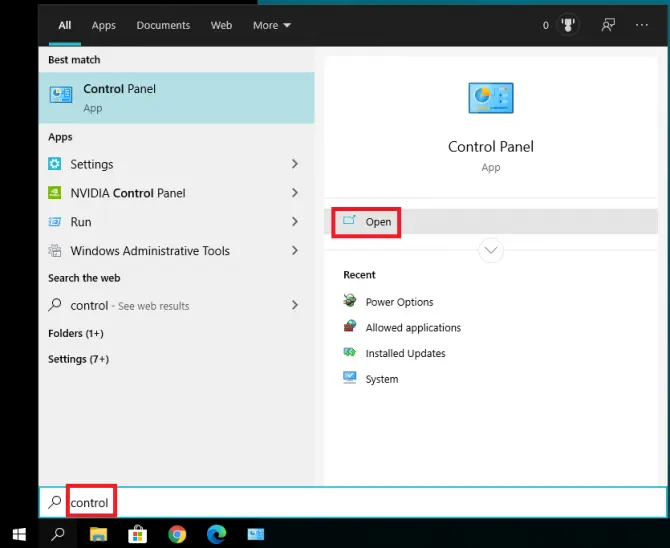Click the System monitor icon
This screenshot has height=548, width=670.
350,377
